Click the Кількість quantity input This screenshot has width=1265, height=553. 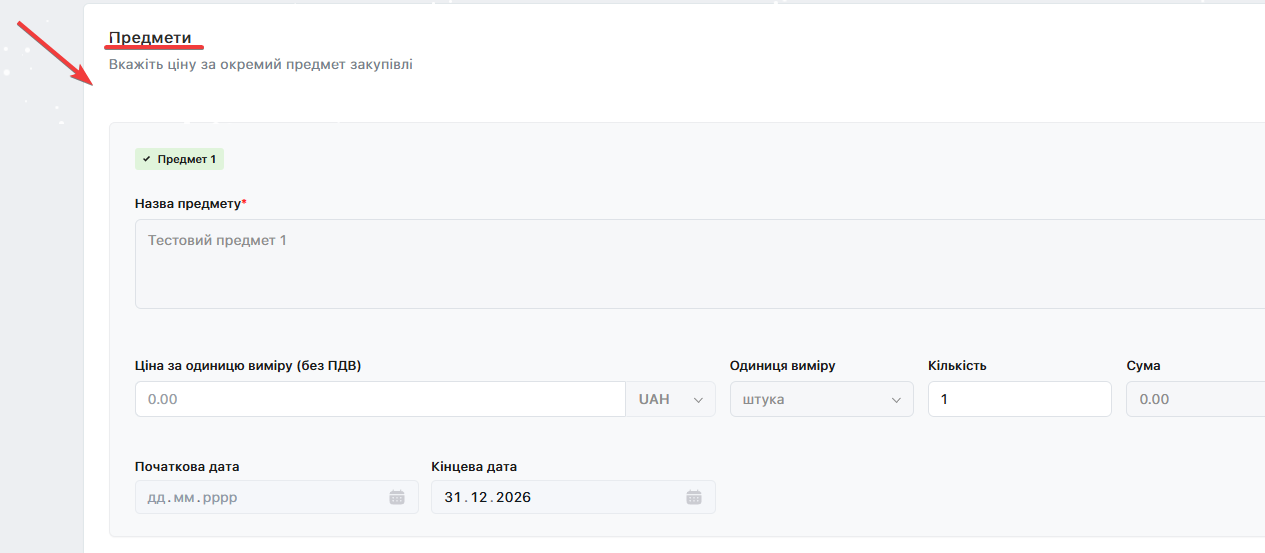pos(1019,399)
